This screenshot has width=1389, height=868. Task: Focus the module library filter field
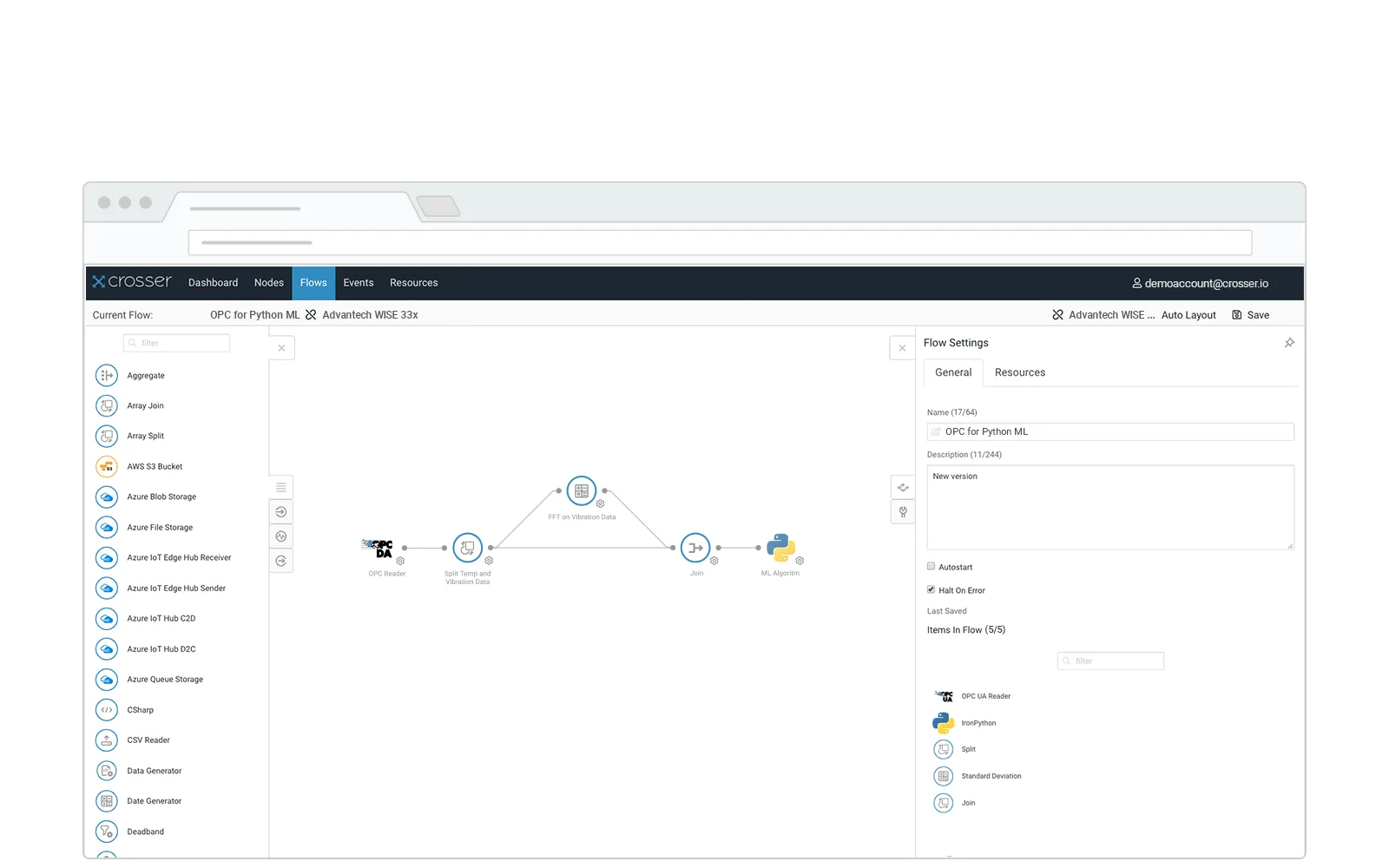(176, 343)
